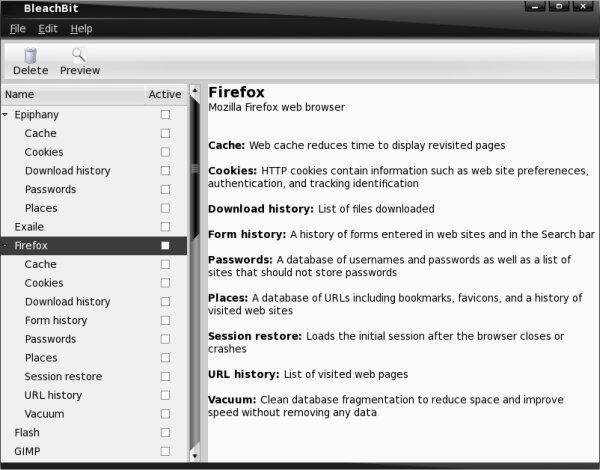Enable the GIMP checkbox
600x470 pixels.
coord(165,451)
